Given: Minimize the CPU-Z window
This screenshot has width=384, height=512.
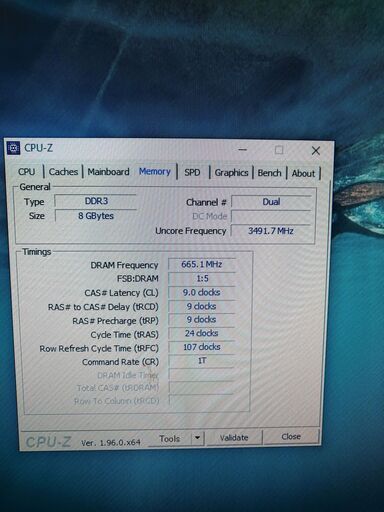Looking at the screenshot, I should click(x=243, y=150).
